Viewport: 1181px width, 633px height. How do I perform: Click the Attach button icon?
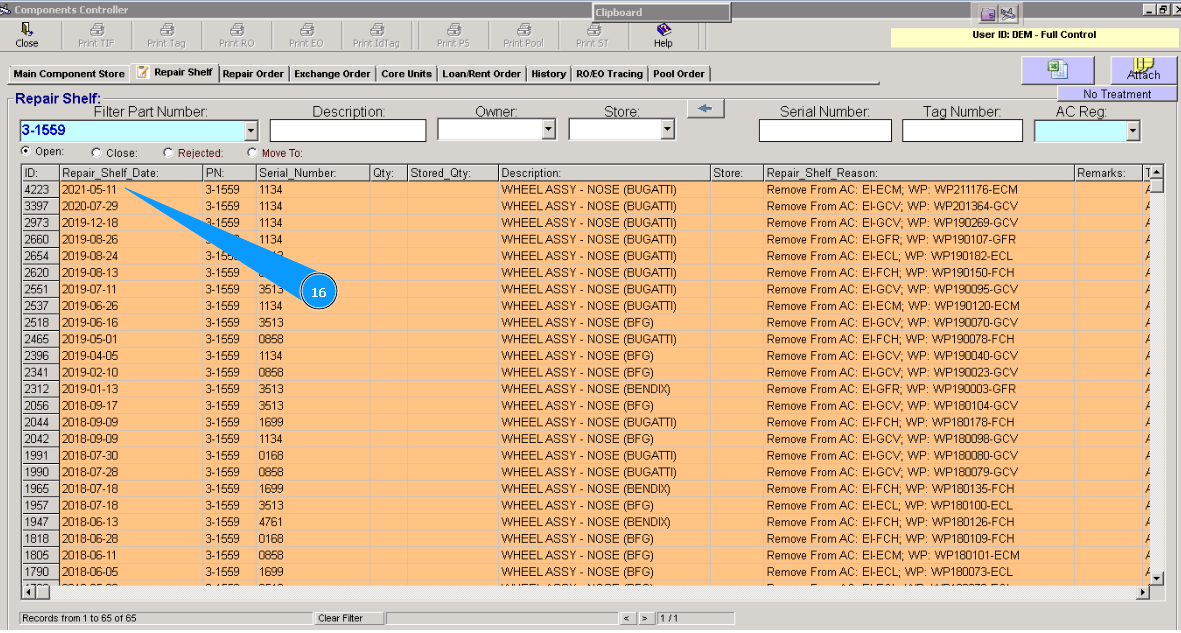pyautogui.click(x=1143, y=70)
